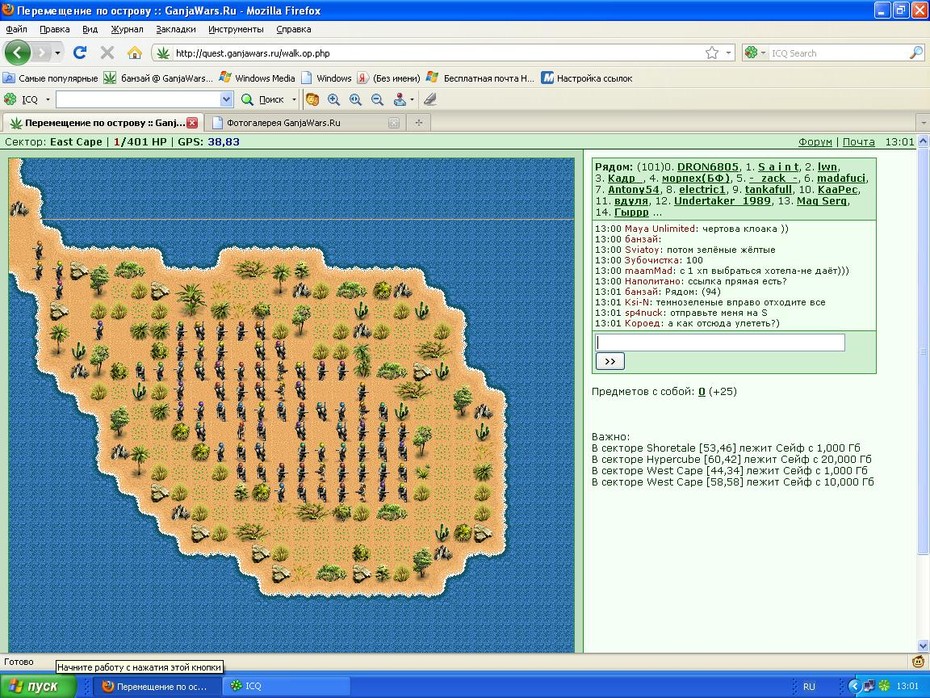Click the green Back navigation arrow
Image resolution: width=930 pixels, height=698 pixels.
point(17,53)
